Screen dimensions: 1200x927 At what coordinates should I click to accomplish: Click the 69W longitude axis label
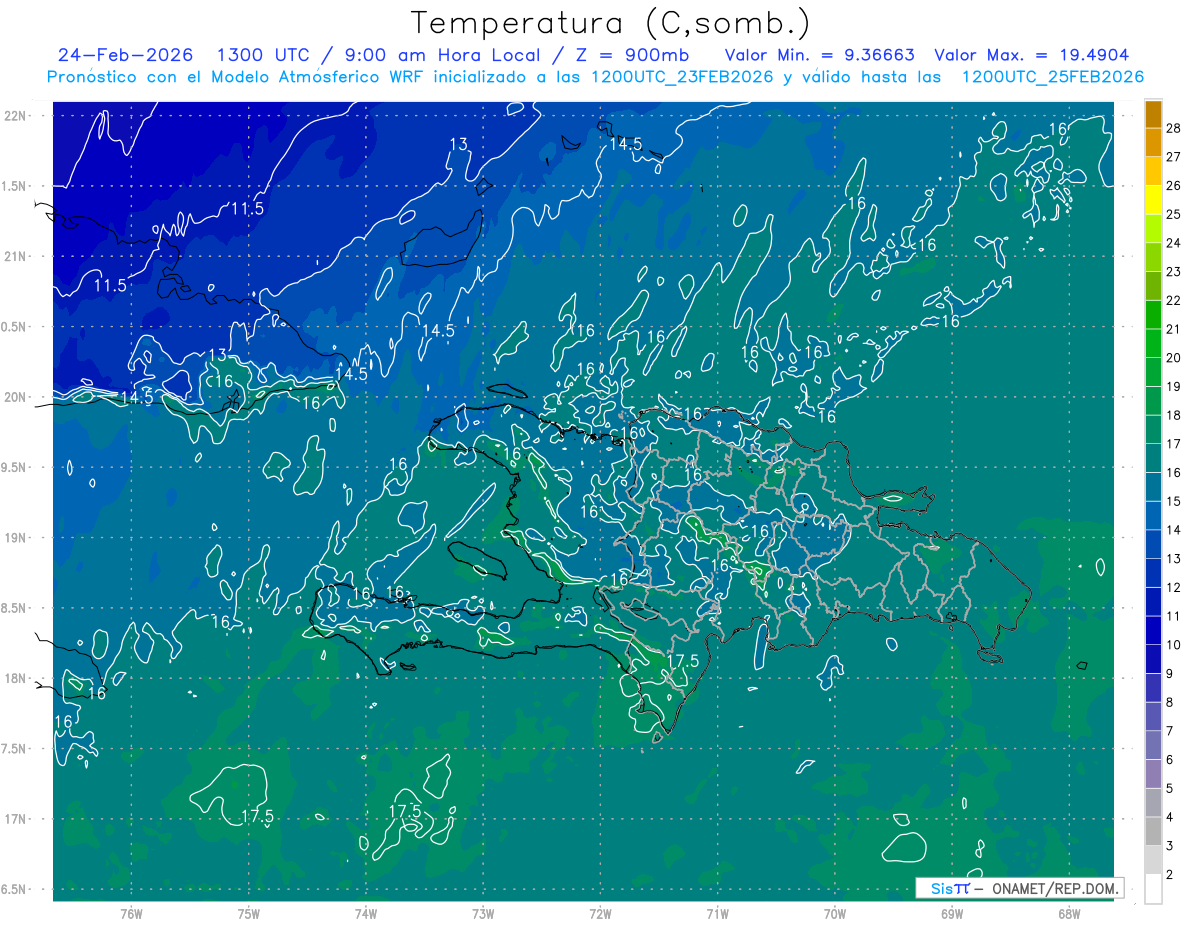pos(952,913)
